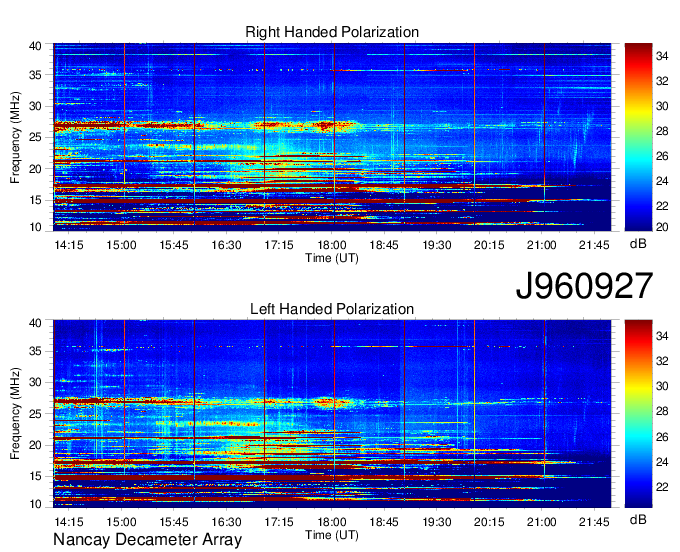Click the 40 MHz tick label on the top plot
The image size is (680, 552).
pos(35,46)
